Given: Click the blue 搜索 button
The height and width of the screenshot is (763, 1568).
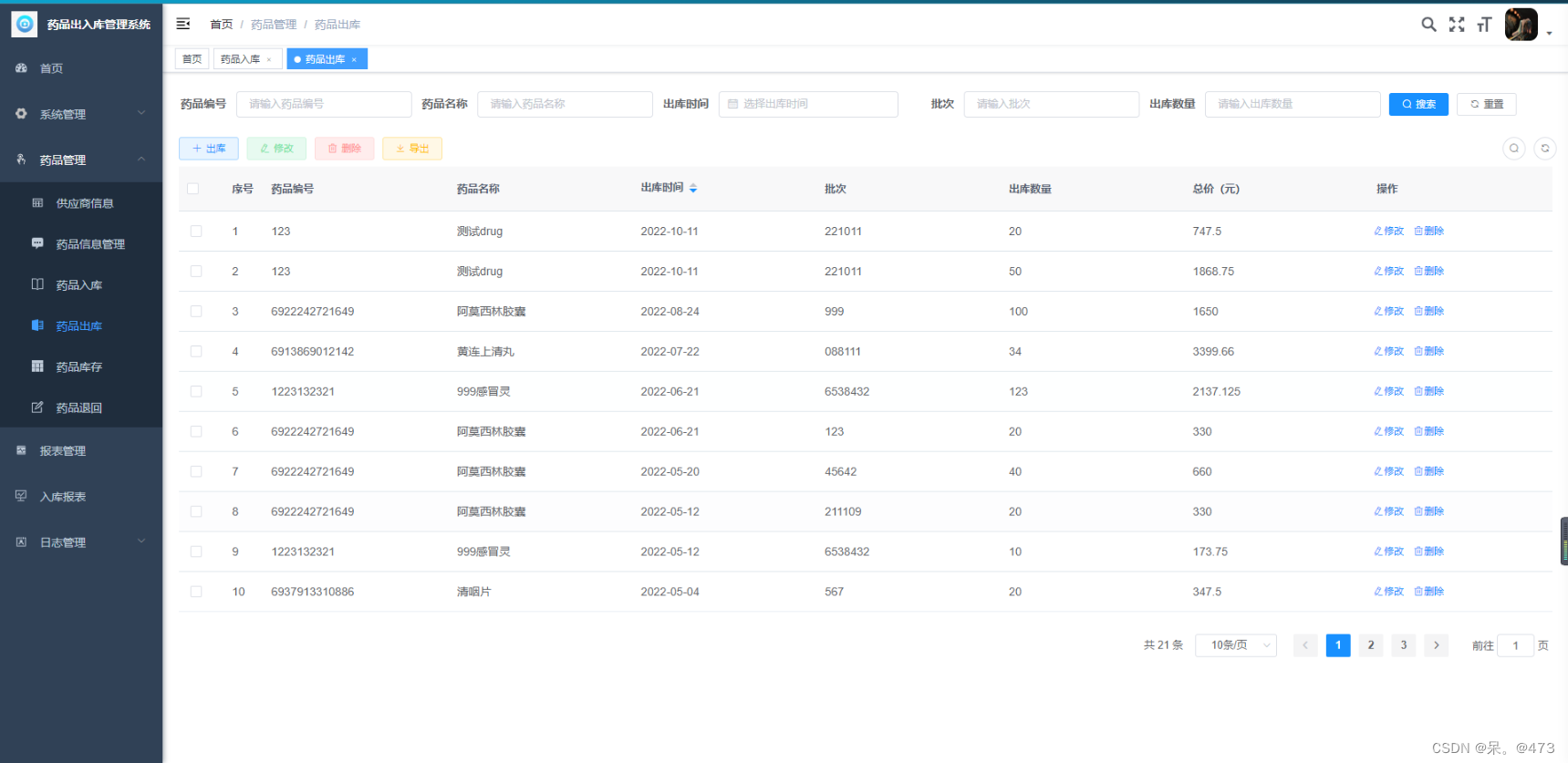Looking at the screenshot, I should (1418, 104).
